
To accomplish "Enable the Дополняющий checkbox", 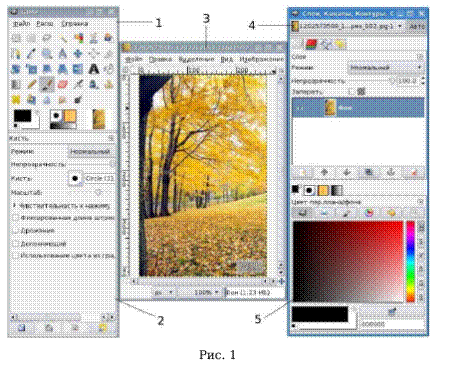I will coord(15,244).
